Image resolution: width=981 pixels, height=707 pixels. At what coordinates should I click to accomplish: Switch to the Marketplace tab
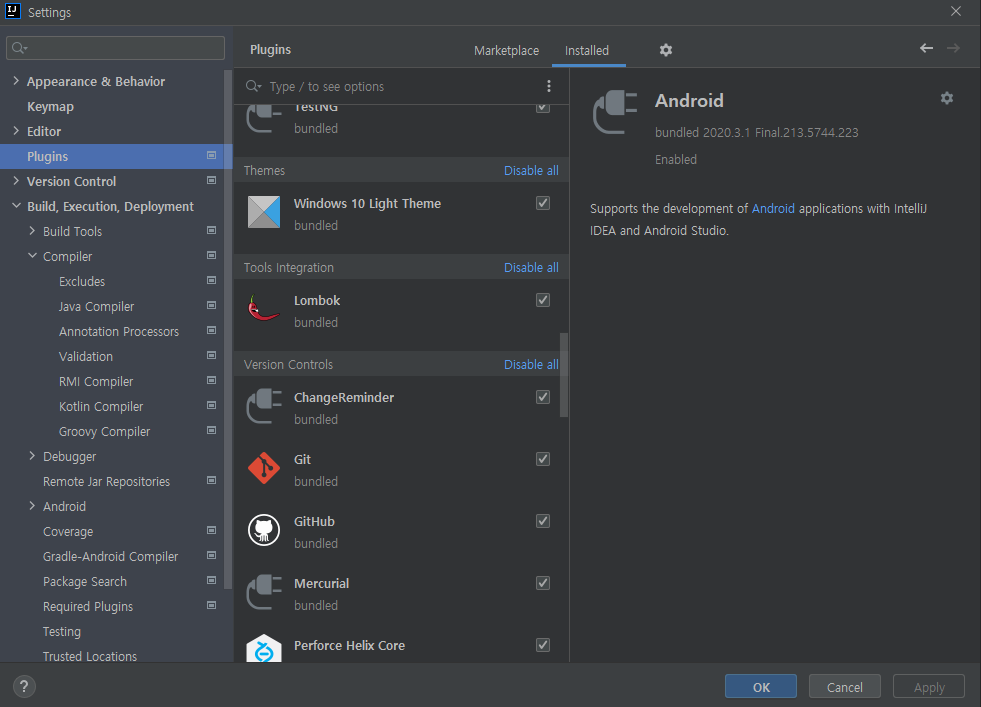pyautogui.click(x=506, y=51)
